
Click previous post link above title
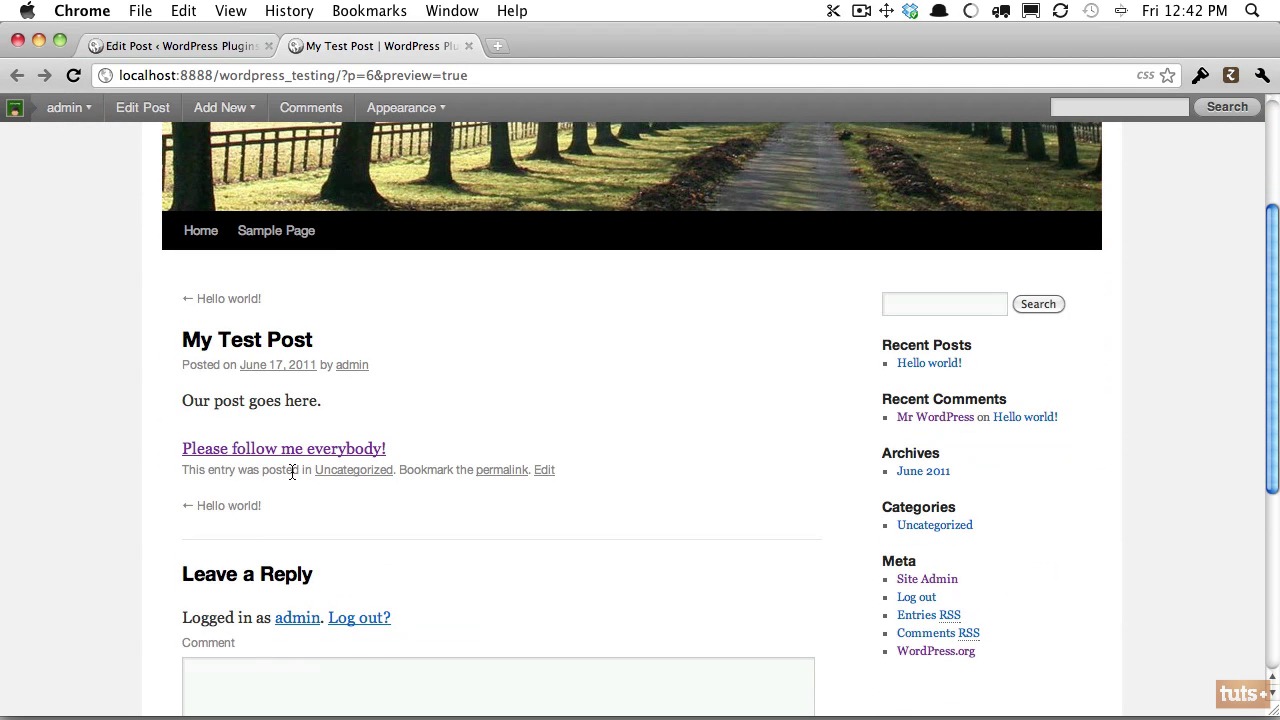coord(221,299)
